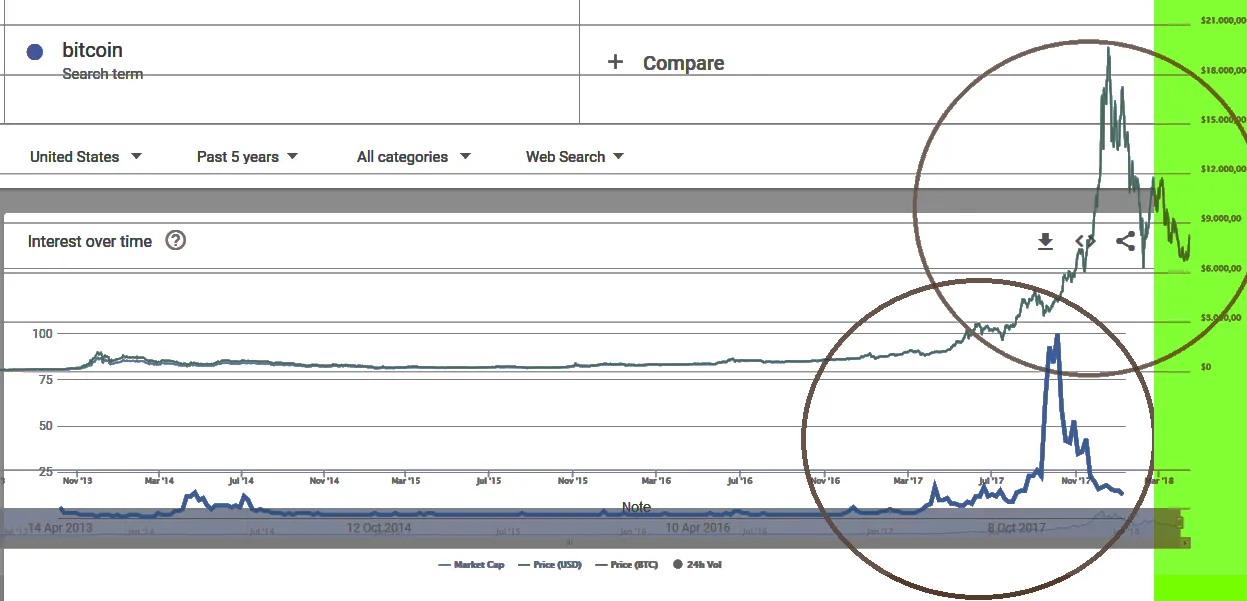The image size is (1247, 601).
Task: Click the Note label on the chart
Action: point(636,507)
